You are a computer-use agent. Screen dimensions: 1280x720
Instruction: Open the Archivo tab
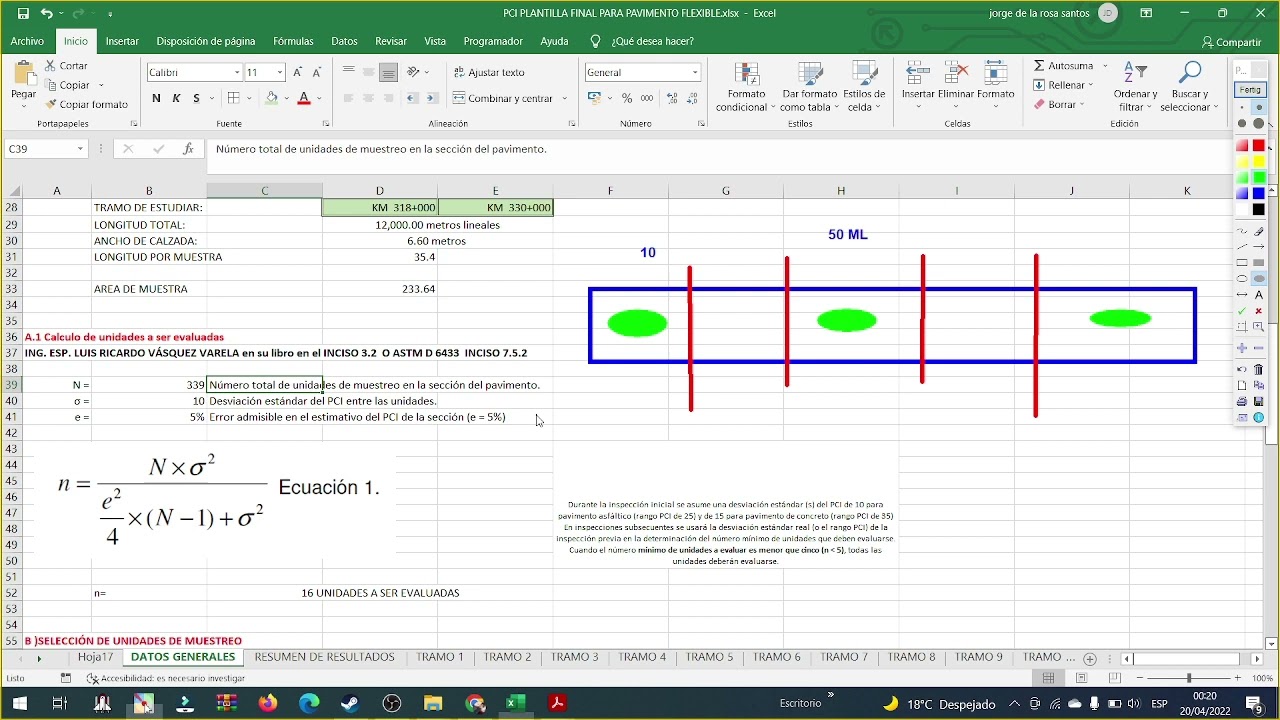tap(27, 41)
